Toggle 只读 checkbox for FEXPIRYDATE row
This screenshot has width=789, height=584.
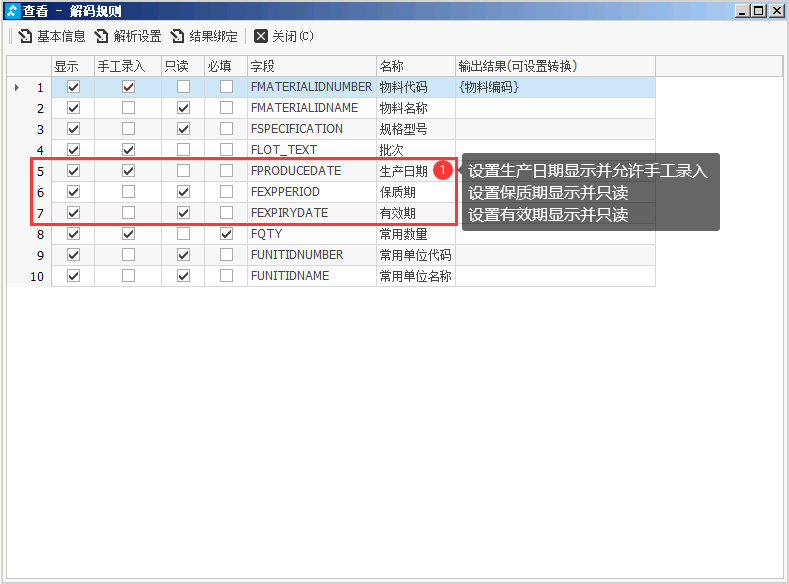point(183,213)
